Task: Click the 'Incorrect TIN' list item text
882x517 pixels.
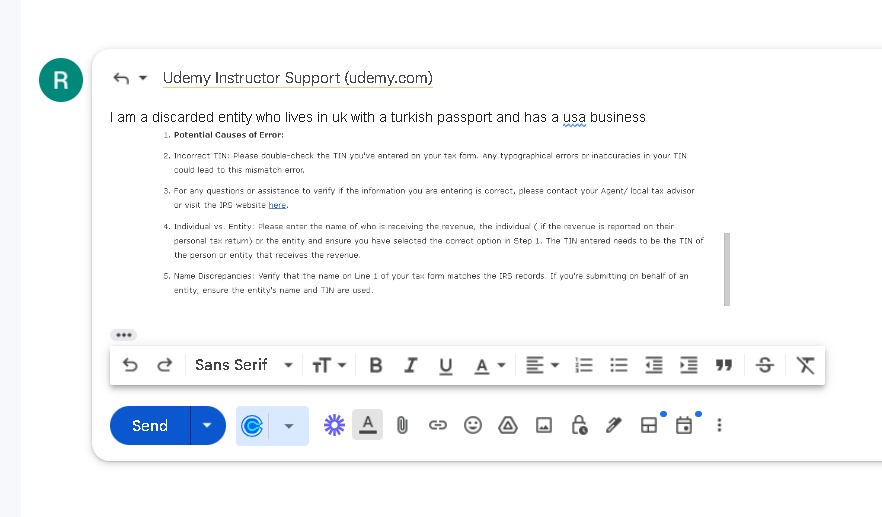Action: (x=430, y=163)
